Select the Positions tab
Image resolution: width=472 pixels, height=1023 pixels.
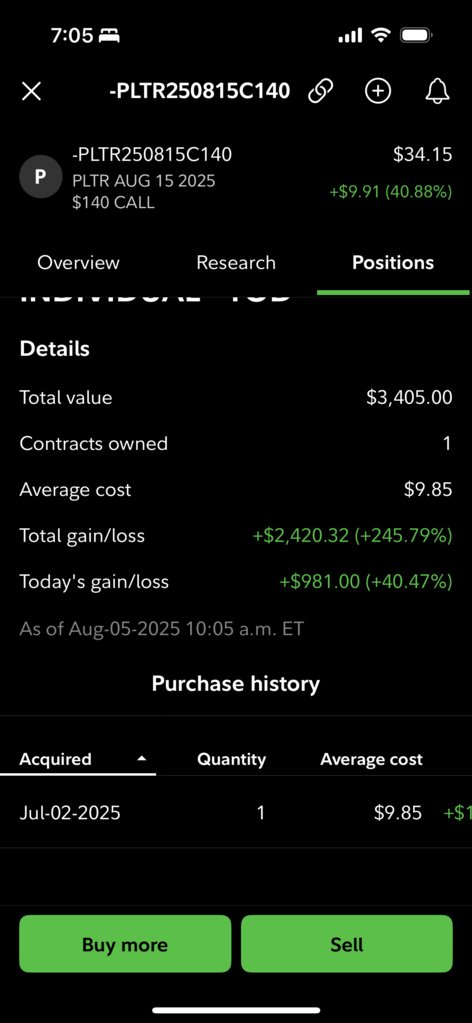tap(393, 262)
